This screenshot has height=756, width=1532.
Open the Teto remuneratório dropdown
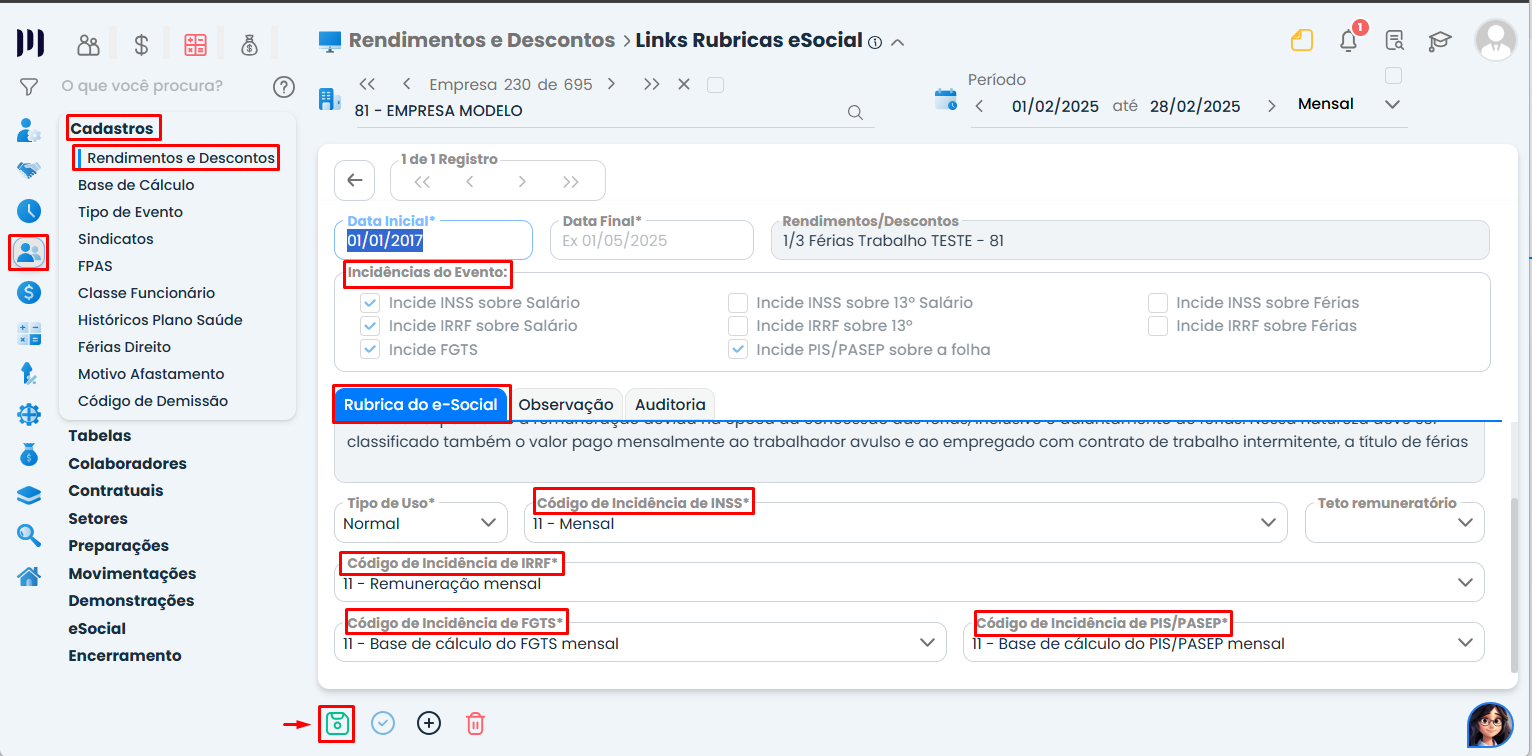(1395, 523)
